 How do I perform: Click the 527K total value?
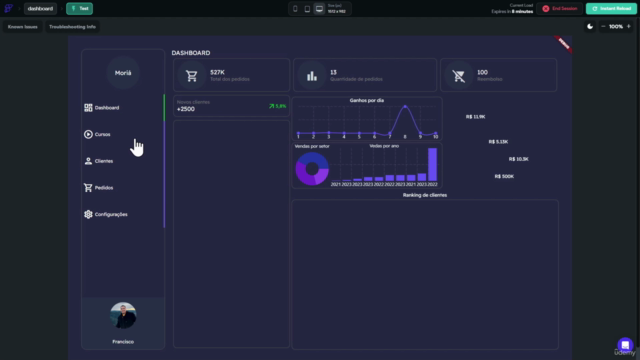218,72
